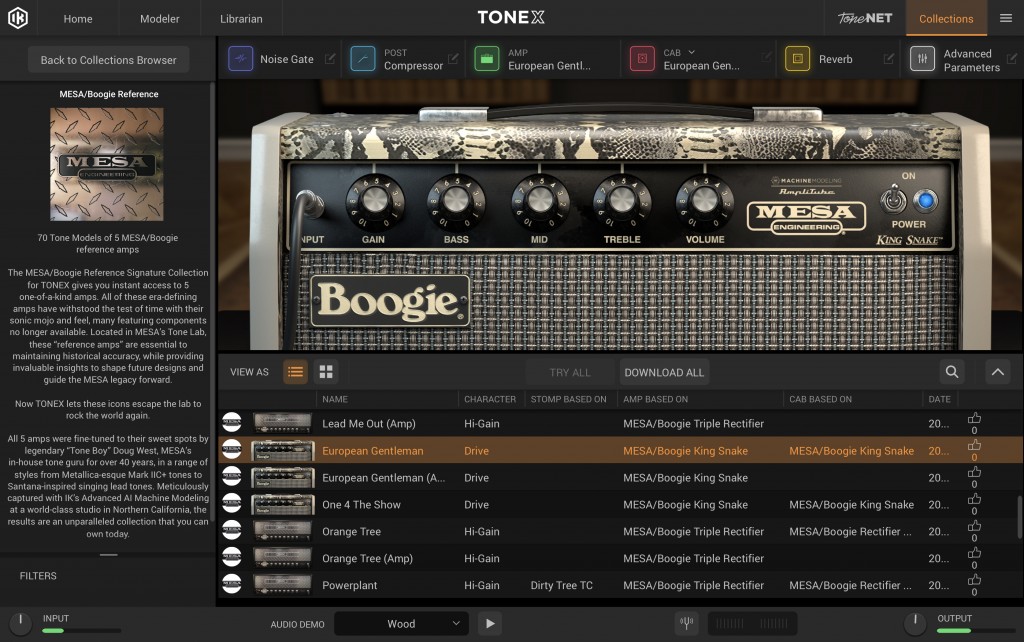Click MESA badge on Lead Me Out row
The height and width of the screenshot is (642, 1024).
[x=232, y=423]
